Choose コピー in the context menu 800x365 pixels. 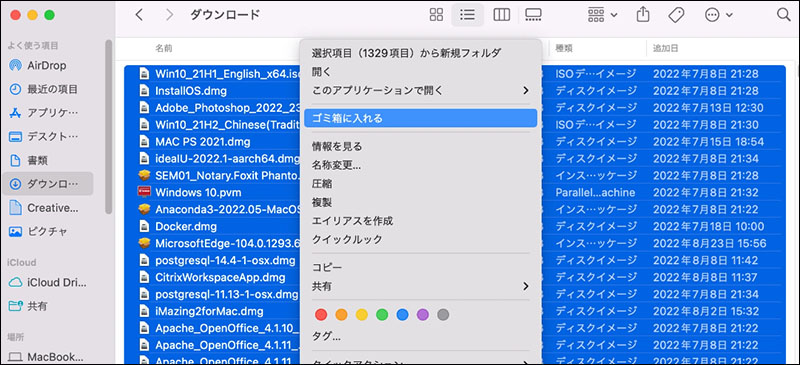[x=420, y=267]
